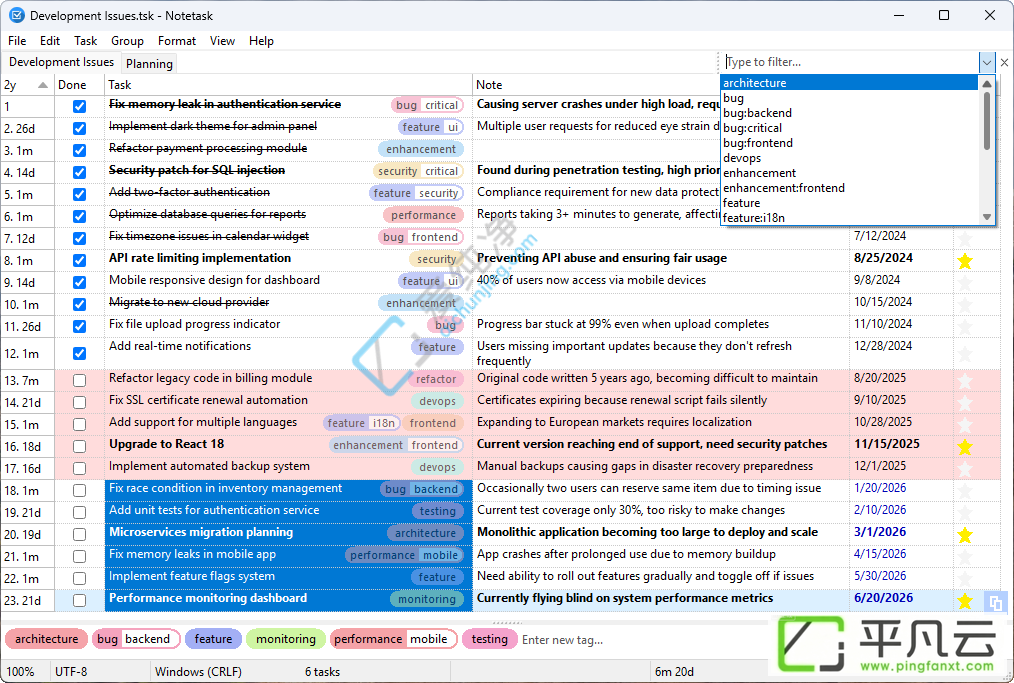The width and height of the screenshot is (1014, 683).
Task: Star the multiple languages support task
Action: coord(965,425)
